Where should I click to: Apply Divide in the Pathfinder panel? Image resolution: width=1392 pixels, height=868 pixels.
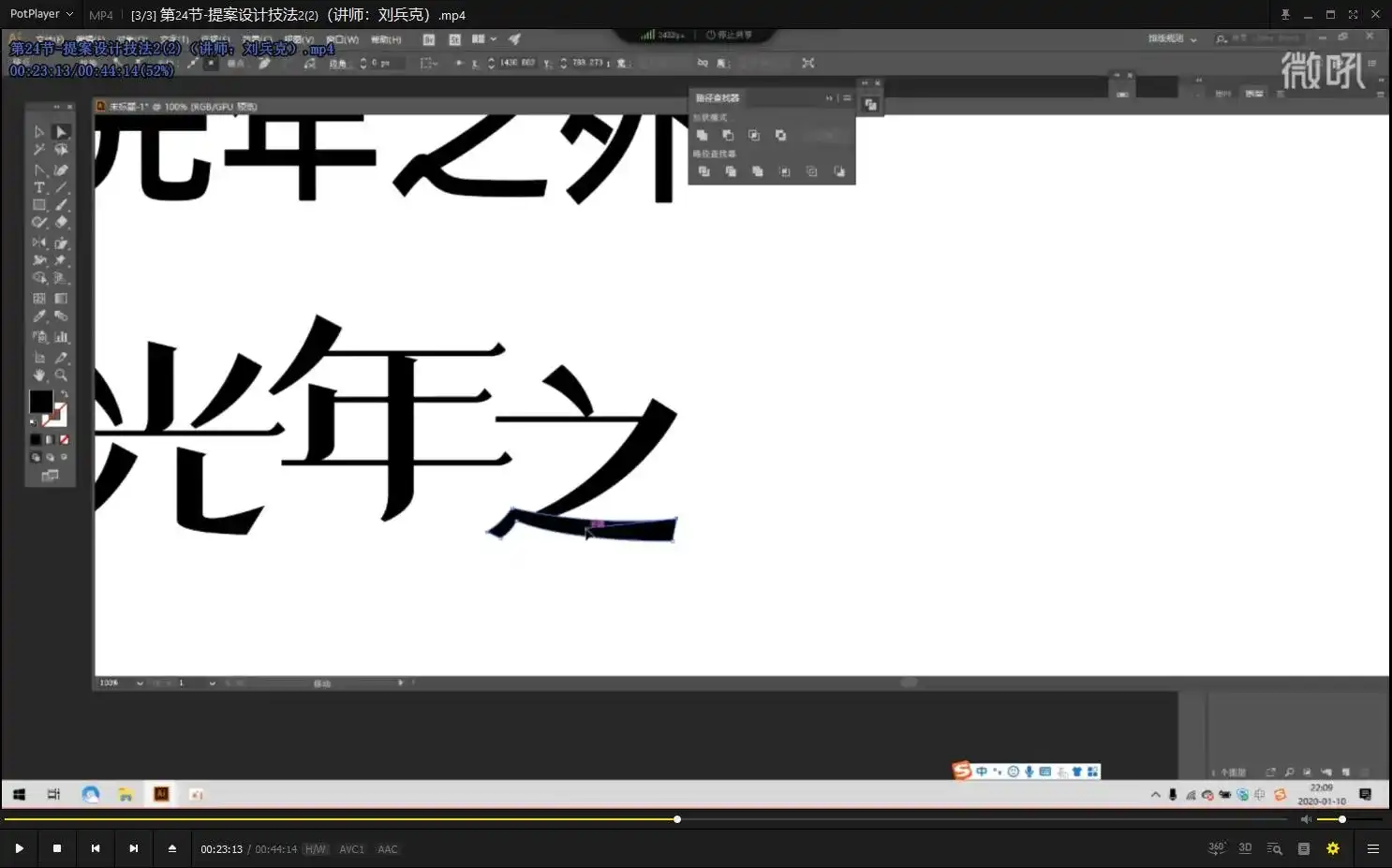(705, 171)
